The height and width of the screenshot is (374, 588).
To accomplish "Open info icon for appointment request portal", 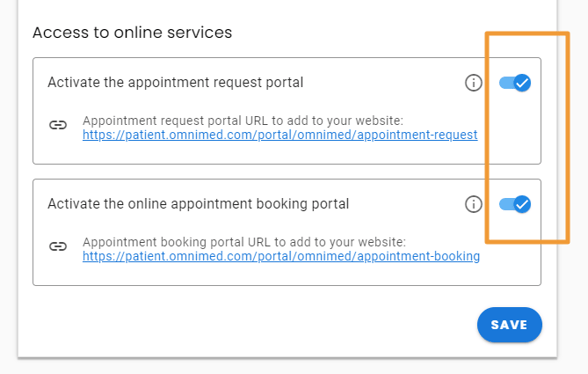I will 473,83.
